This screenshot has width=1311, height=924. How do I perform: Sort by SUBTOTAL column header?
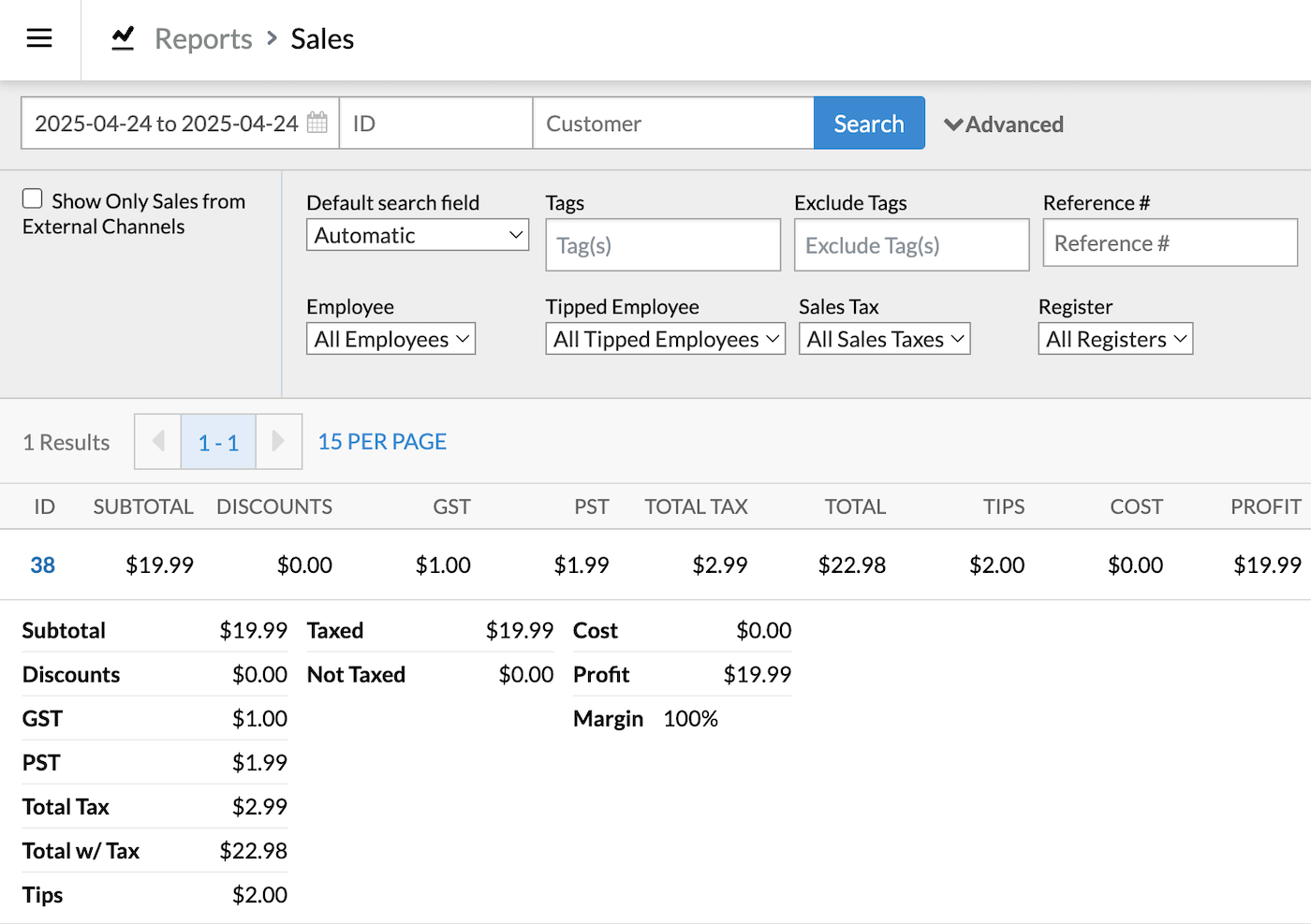click(x=143, y=506)
